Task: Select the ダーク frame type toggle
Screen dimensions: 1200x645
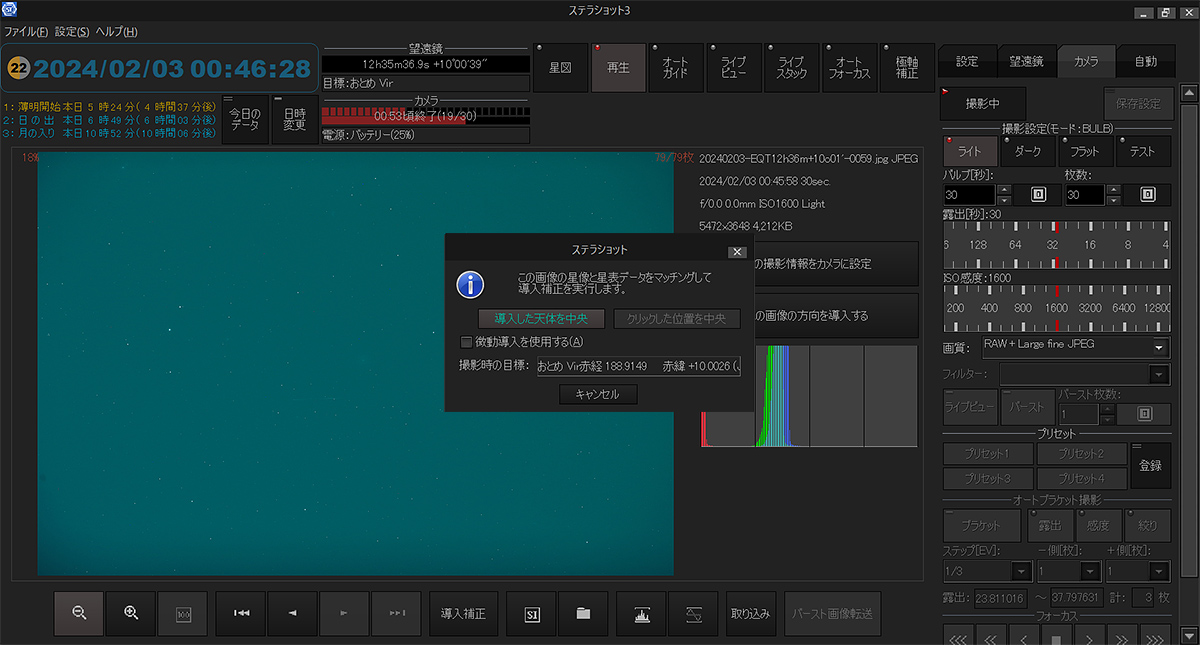Action: pos(1027,151)
